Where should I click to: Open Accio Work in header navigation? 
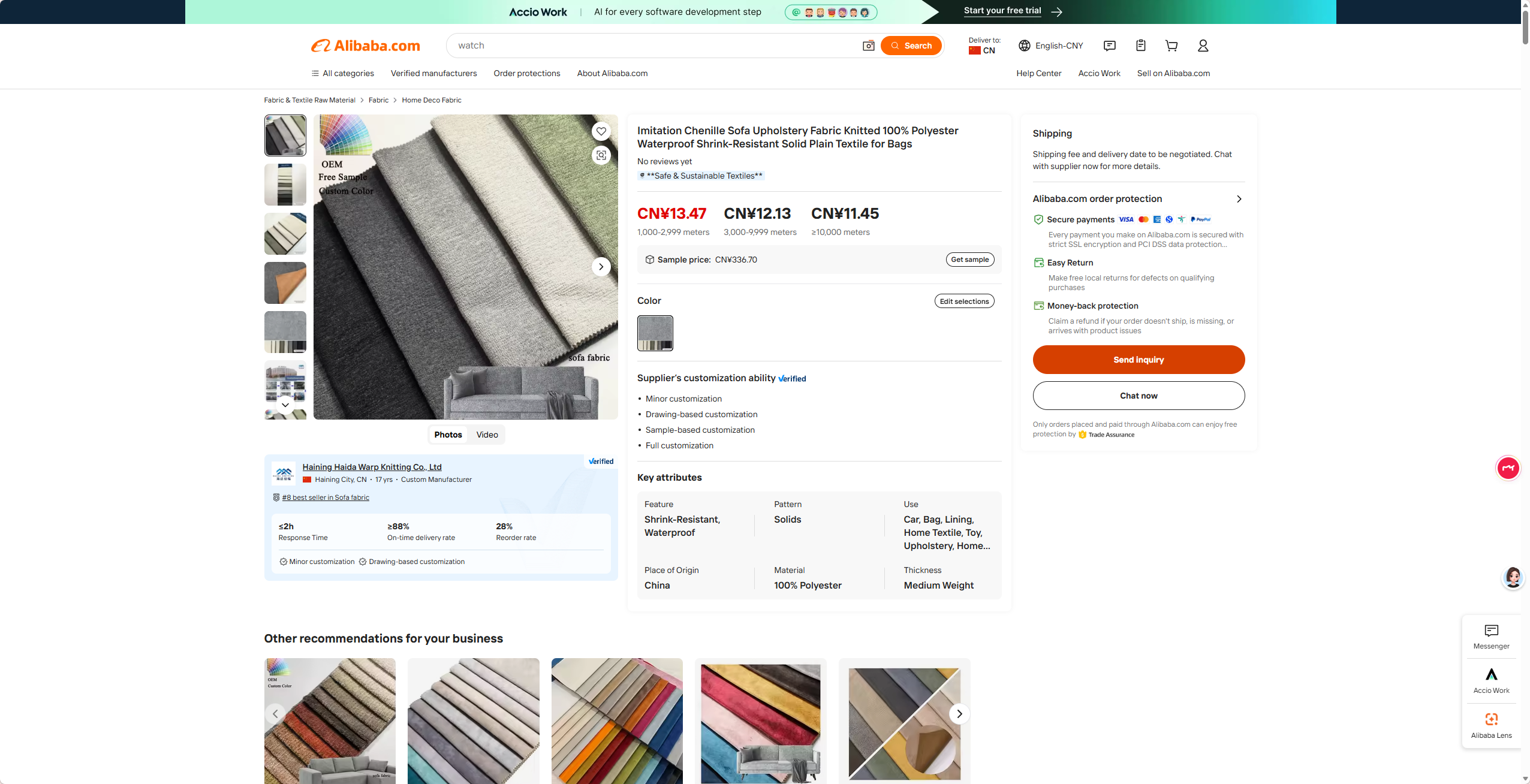1099,73
